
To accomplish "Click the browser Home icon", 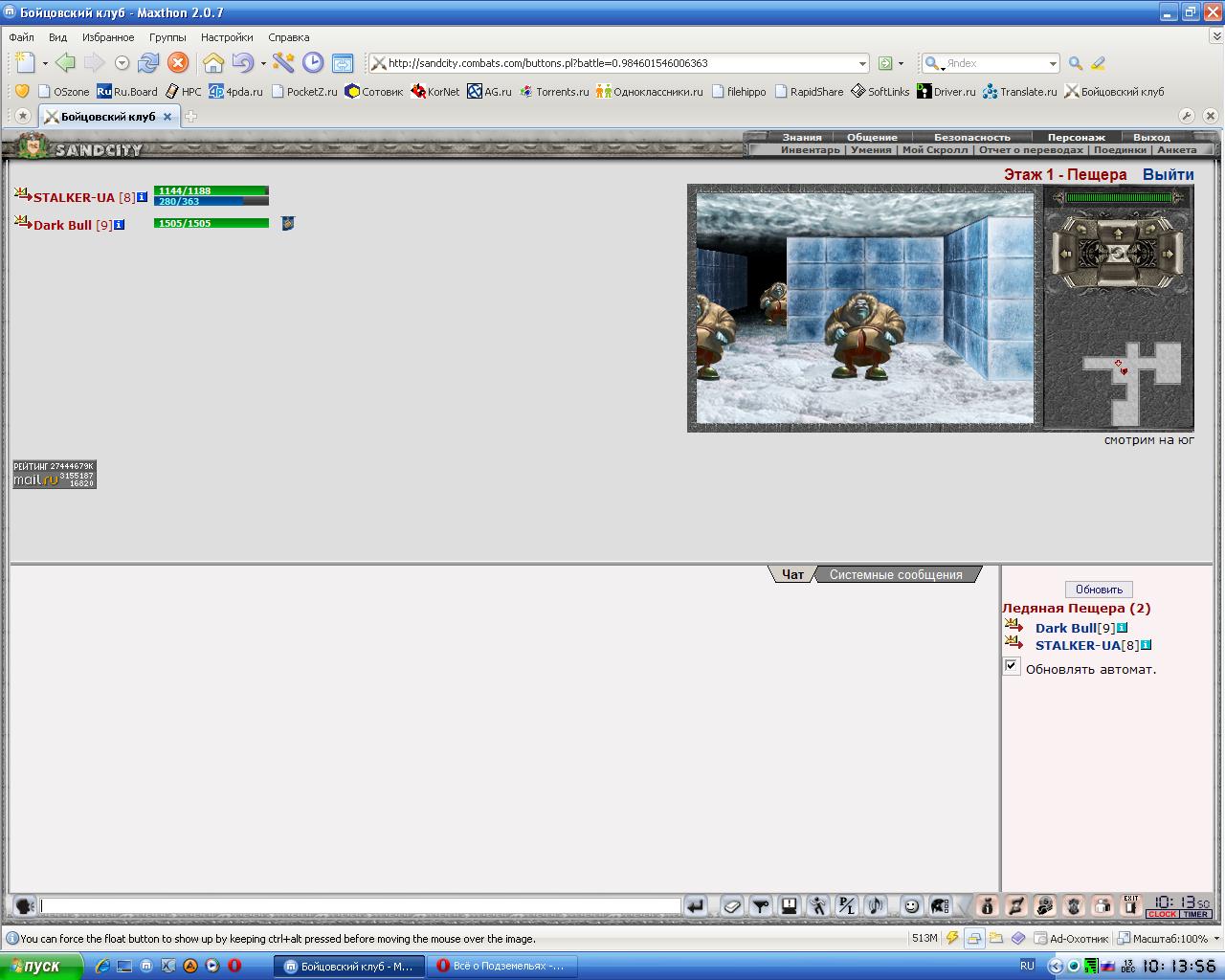I will [x=212, y=63].
